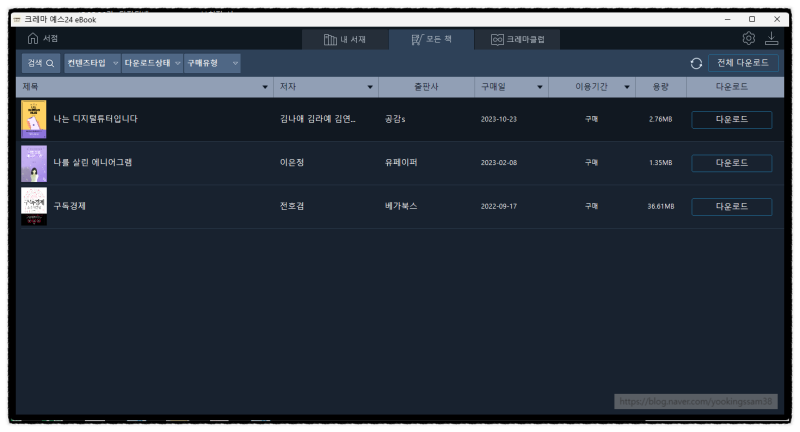Open the settings gear icon
The width and height of the screenshot is (800, 432).
748,38
